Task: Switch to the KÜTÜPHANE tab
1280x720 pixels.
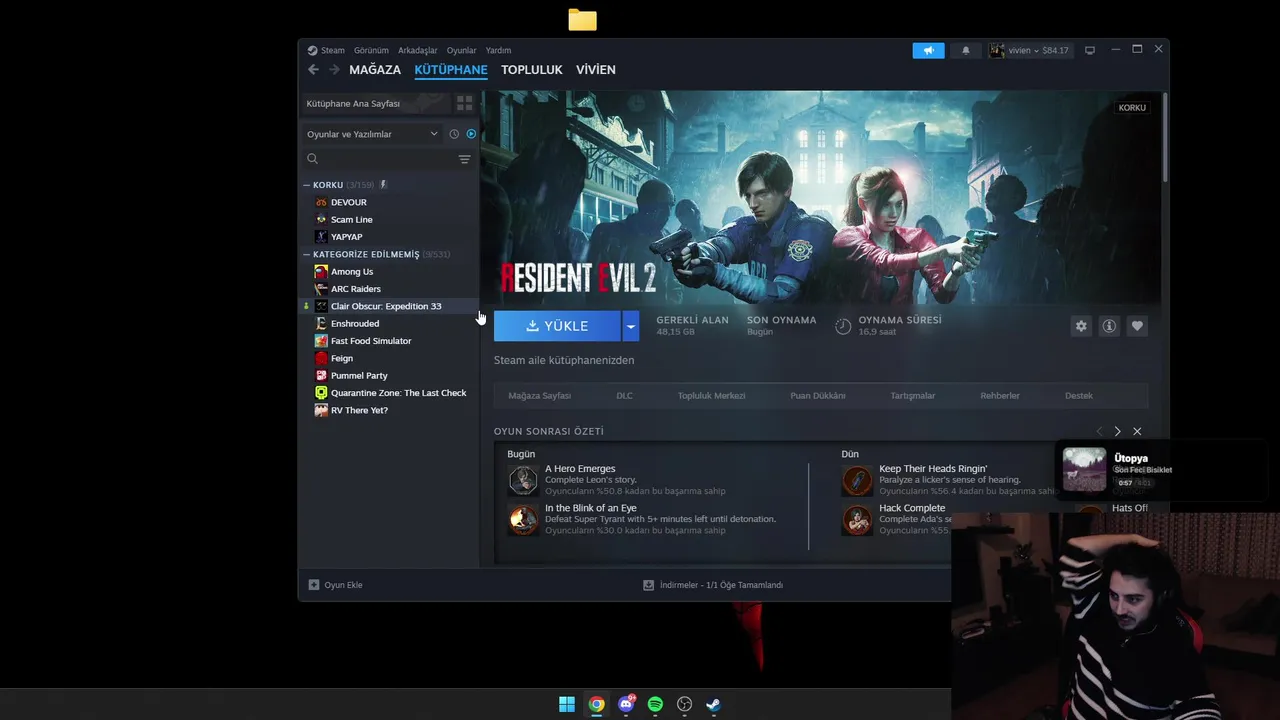Action: pyautogui.click(x=451, y=70)
